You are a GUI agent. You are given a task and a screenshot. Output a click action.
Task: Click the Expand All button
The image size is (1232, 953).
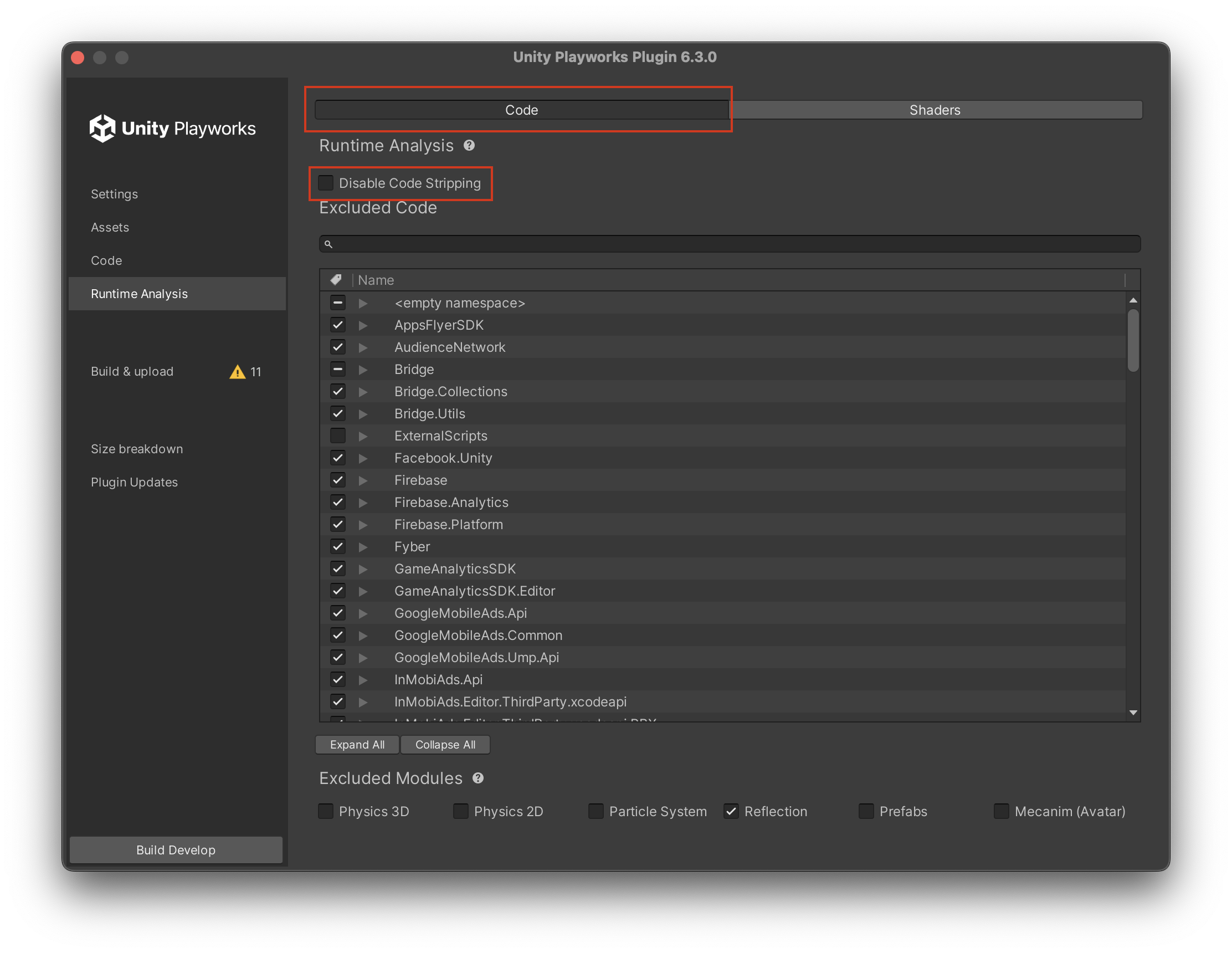point(357,744)
